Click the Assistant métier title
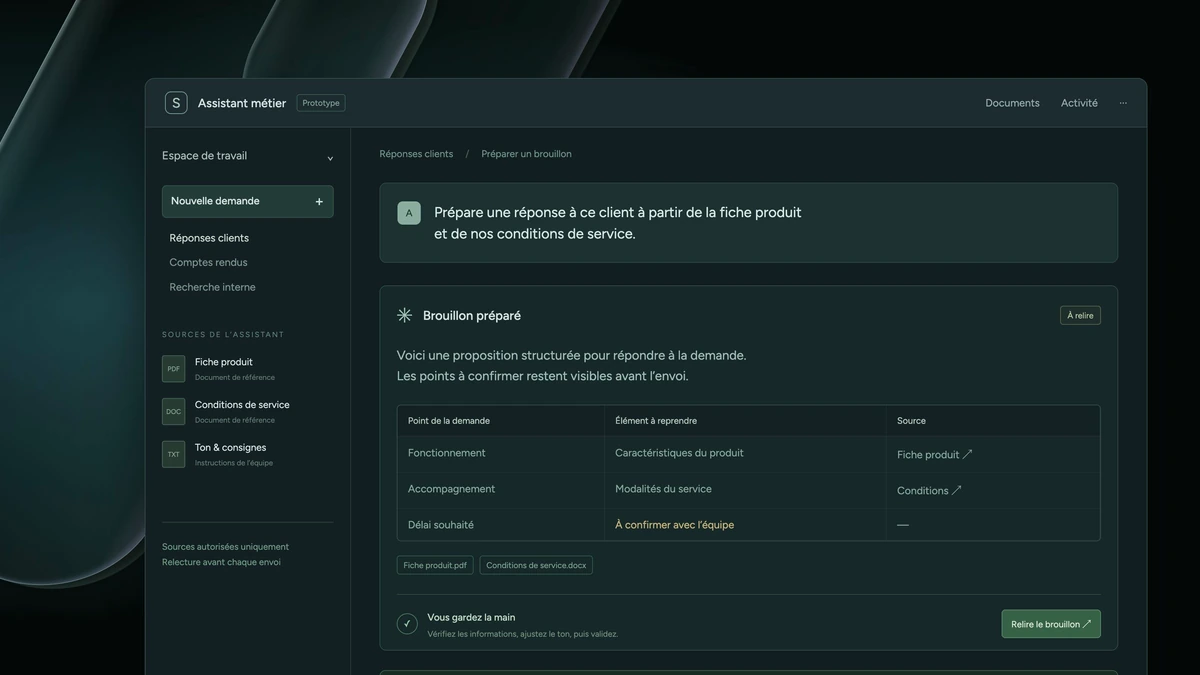The image size is (1200, 675). pos(242,103)
